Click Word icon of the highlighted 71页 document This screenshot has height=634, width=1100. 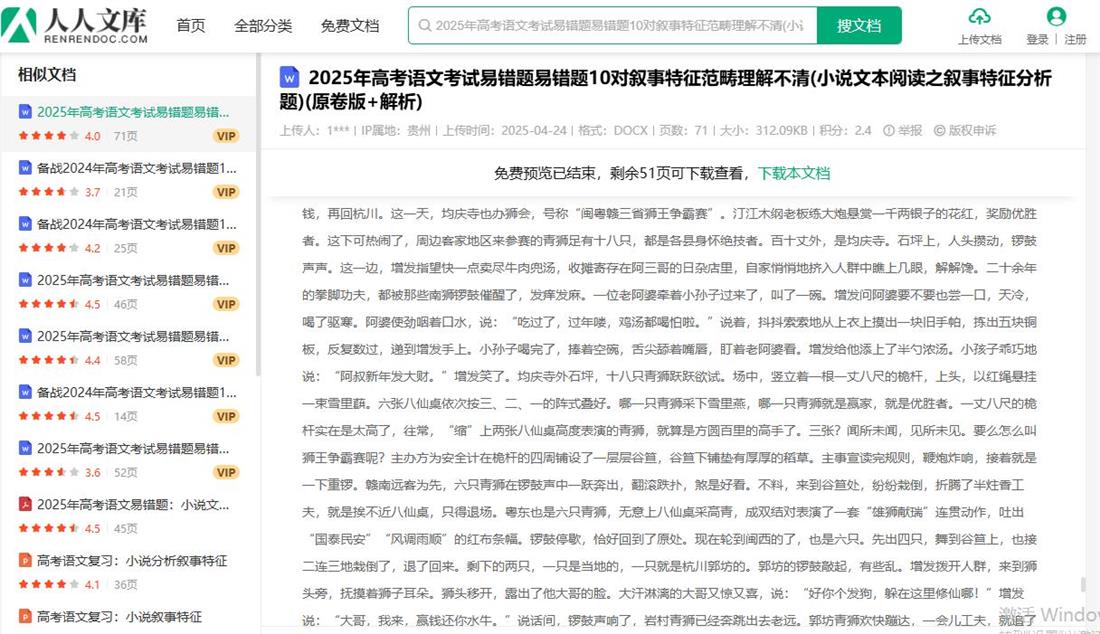click(x=25, y=112)
